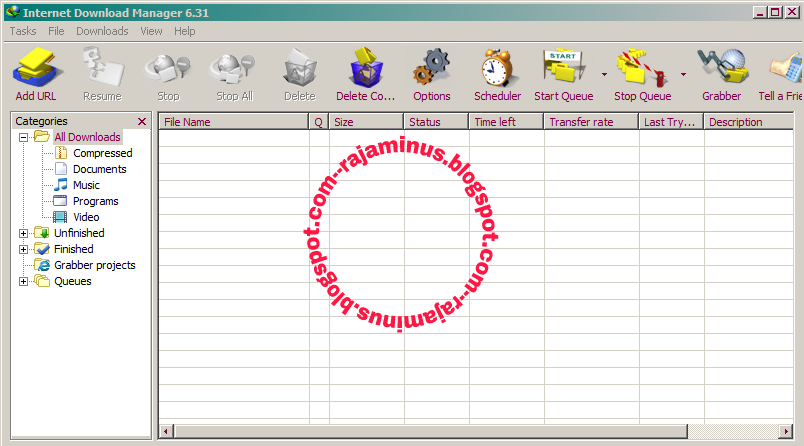Viewport: 804px width, 446px height.
Task: Select the Unfinished category
Action: pos(79,233)
